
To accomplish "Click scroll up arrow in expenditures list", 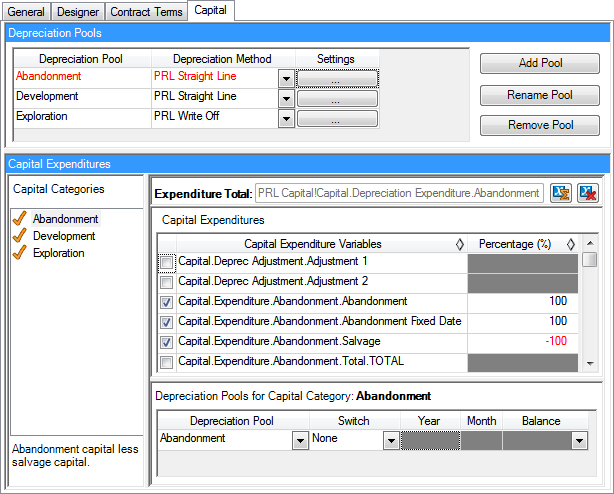I will click(x=590, y=243).
